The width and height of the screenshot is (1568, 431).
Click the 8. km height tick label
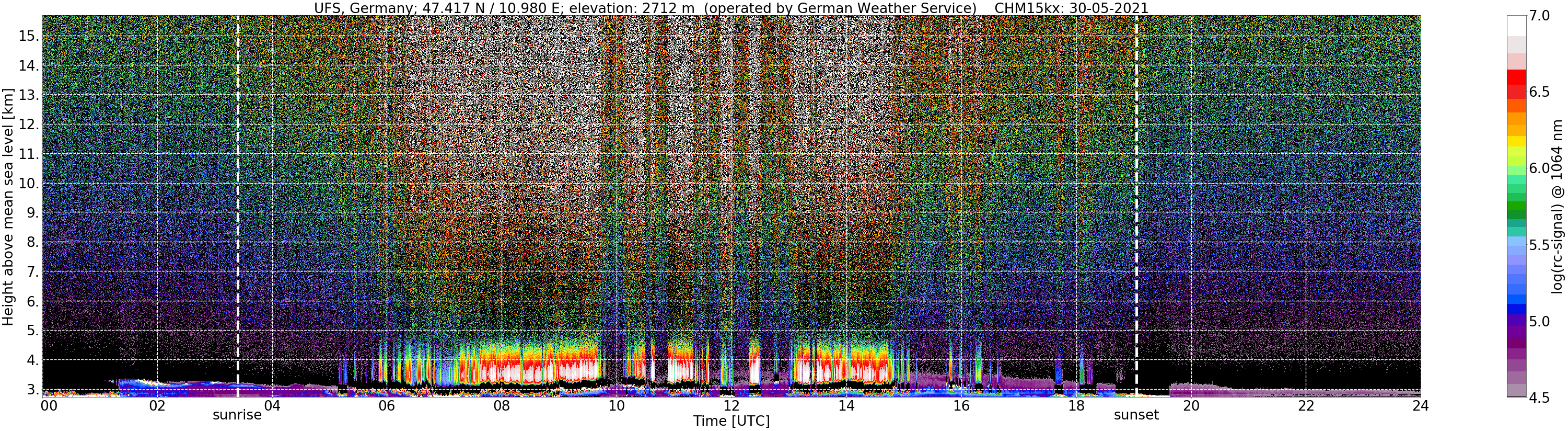[32, 242]
